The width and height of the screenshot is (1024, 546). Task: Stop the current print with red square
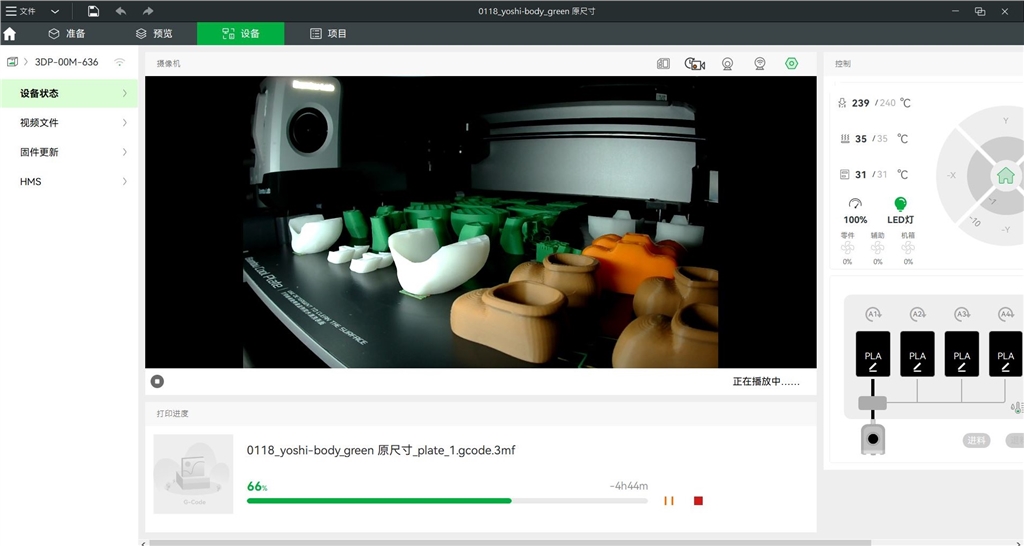pos(698,500)
